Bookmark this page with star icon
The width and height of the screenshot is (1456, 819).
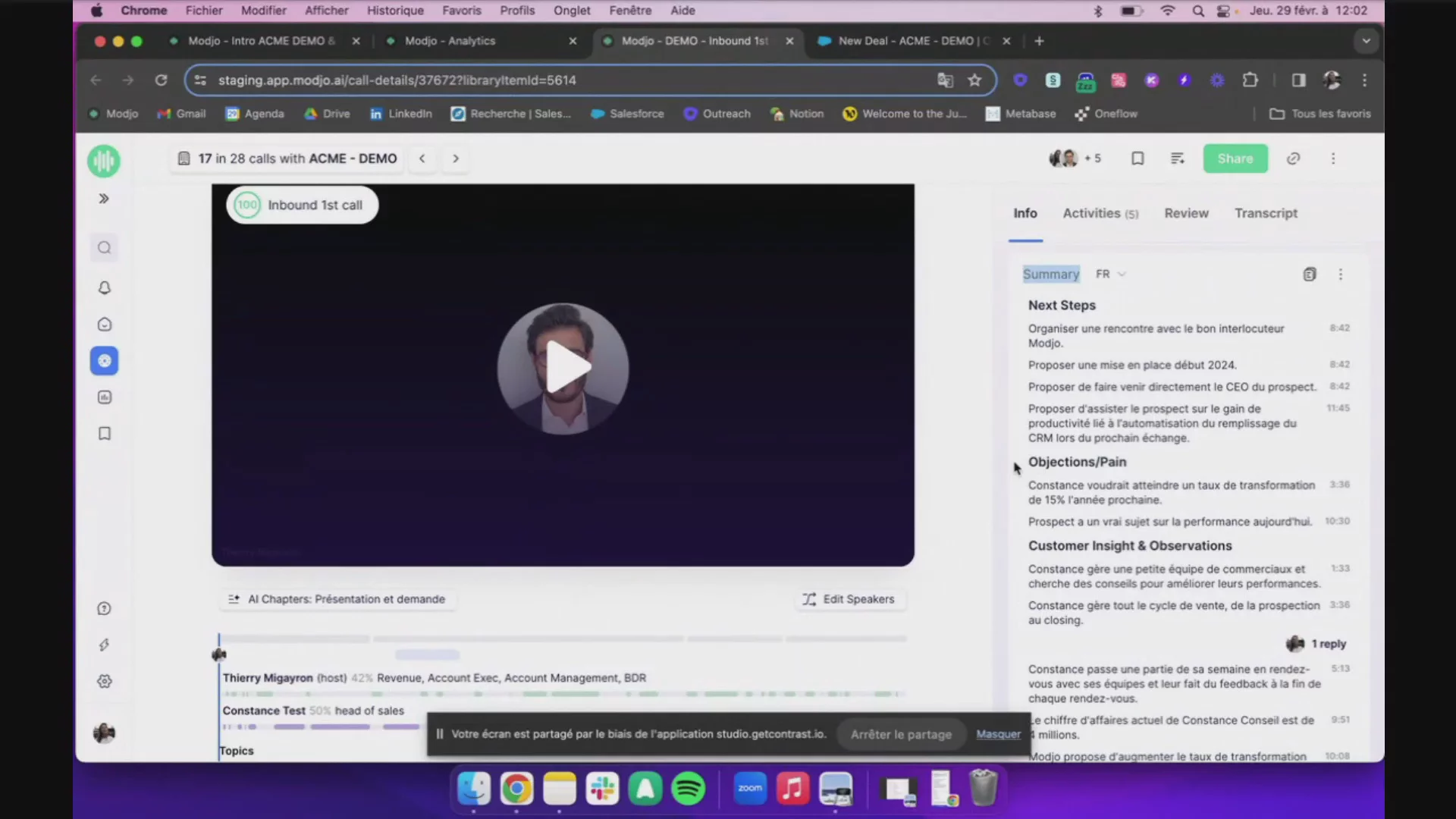pos(975,80)
